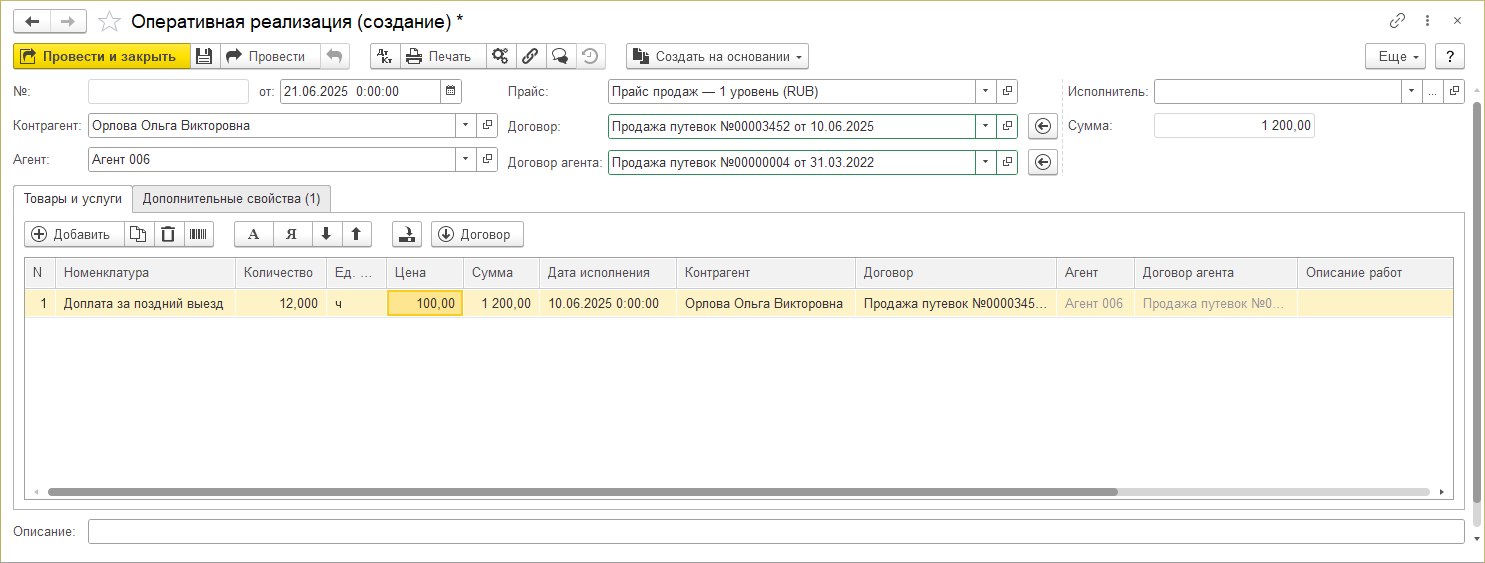1485x563 pixels.
Task: Click the discussion chat bubbles icon
Action: pos(560,56)
